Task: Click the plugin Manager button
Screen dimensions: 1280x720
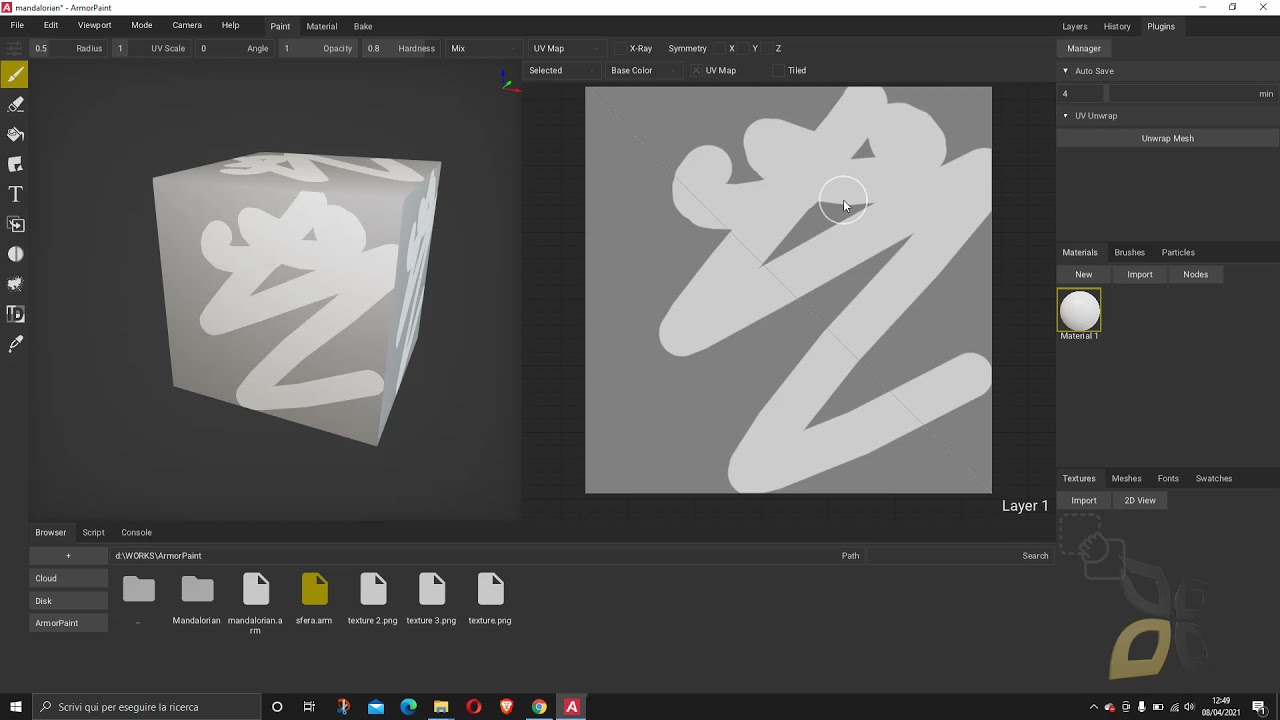Action: [1084, 48]
